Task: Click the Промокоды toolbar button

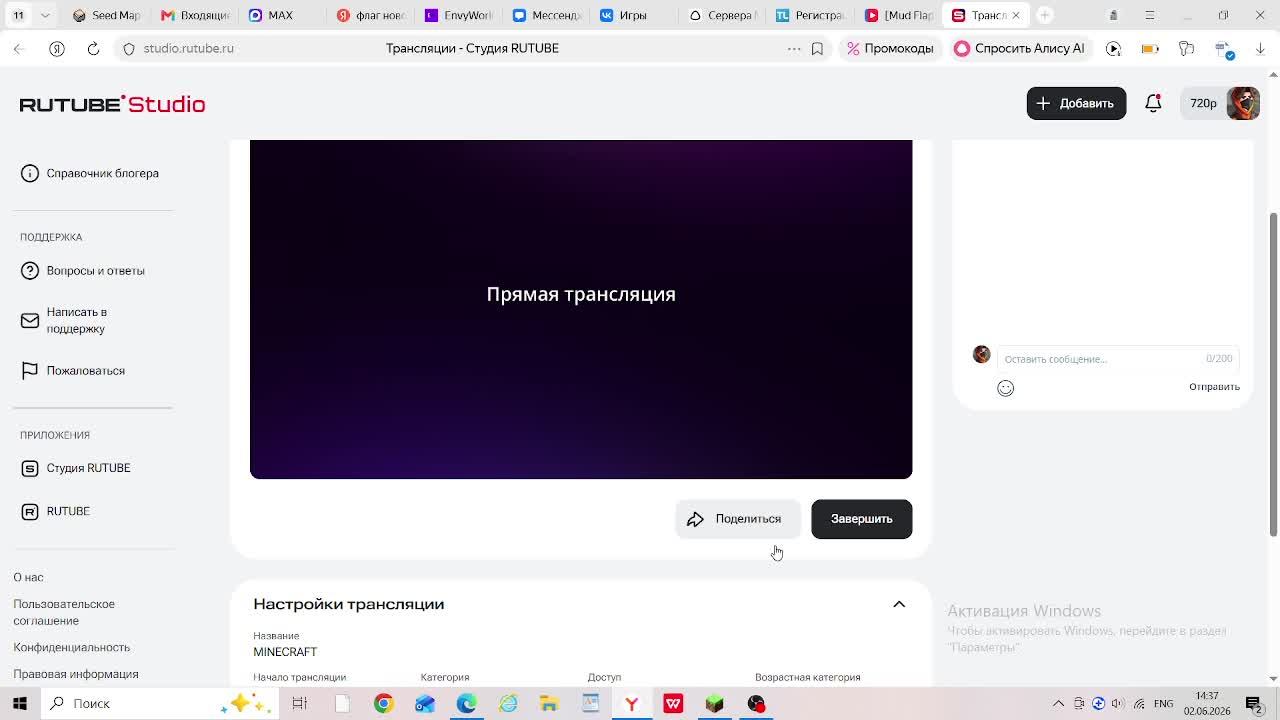Action: (890, 48)
